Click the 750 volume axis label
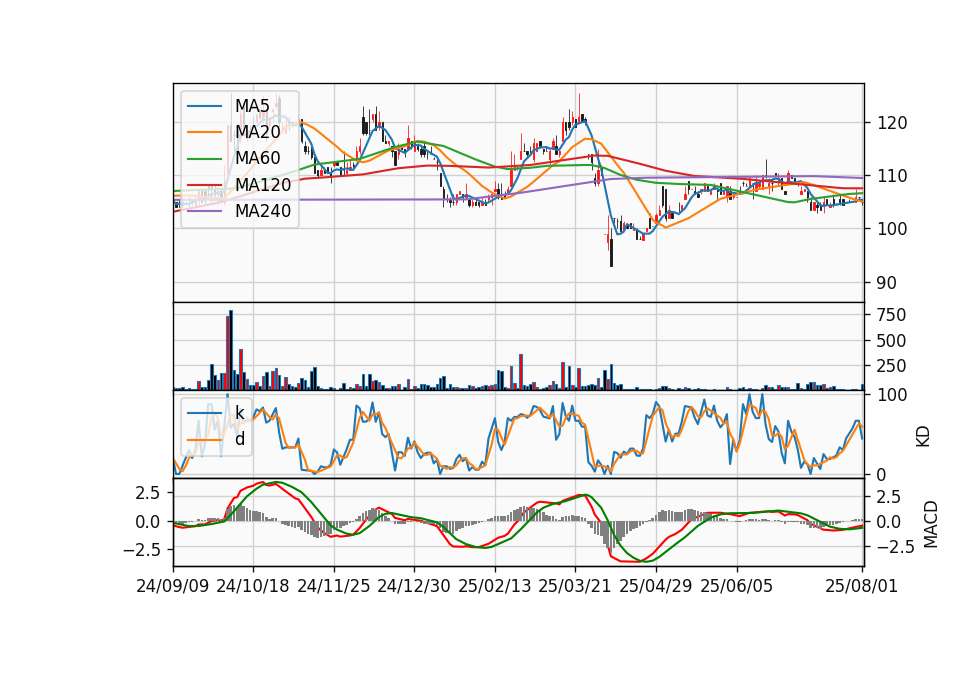 tap(891, 315)
